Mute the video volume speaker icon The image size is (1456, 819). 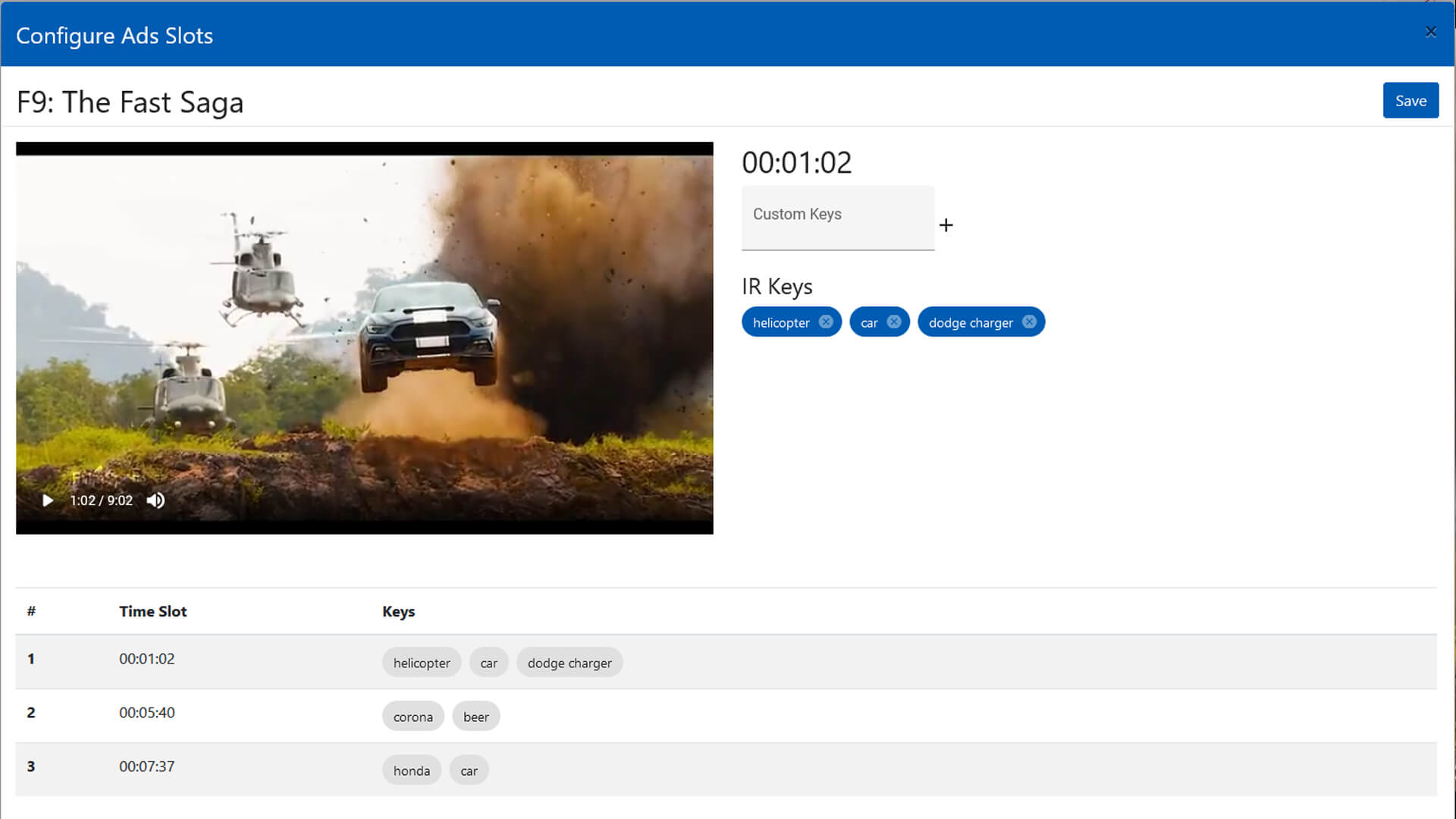click(155, 500)
